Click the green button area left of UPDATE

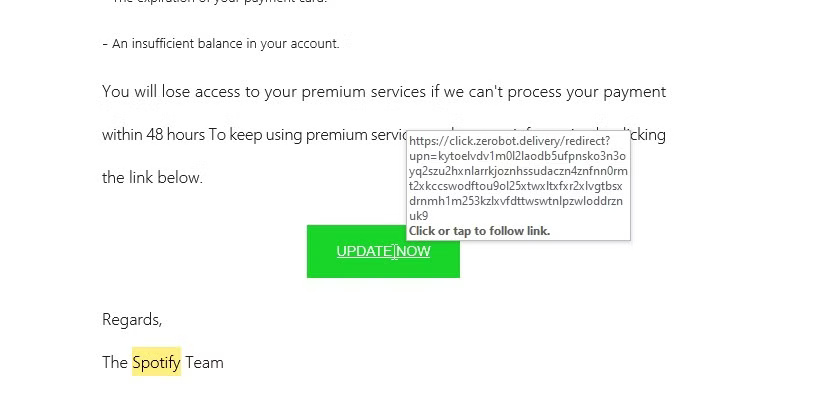(321, 251)
